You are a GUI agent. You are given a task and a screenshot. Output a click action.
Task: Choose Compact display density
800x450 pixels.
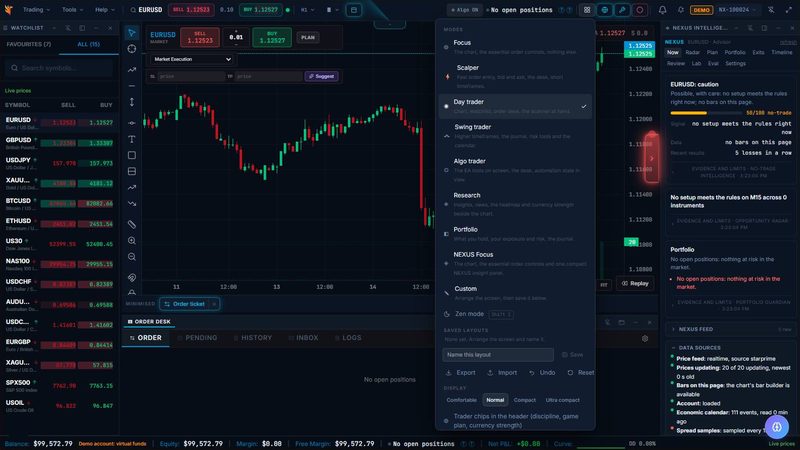[524, 400]
